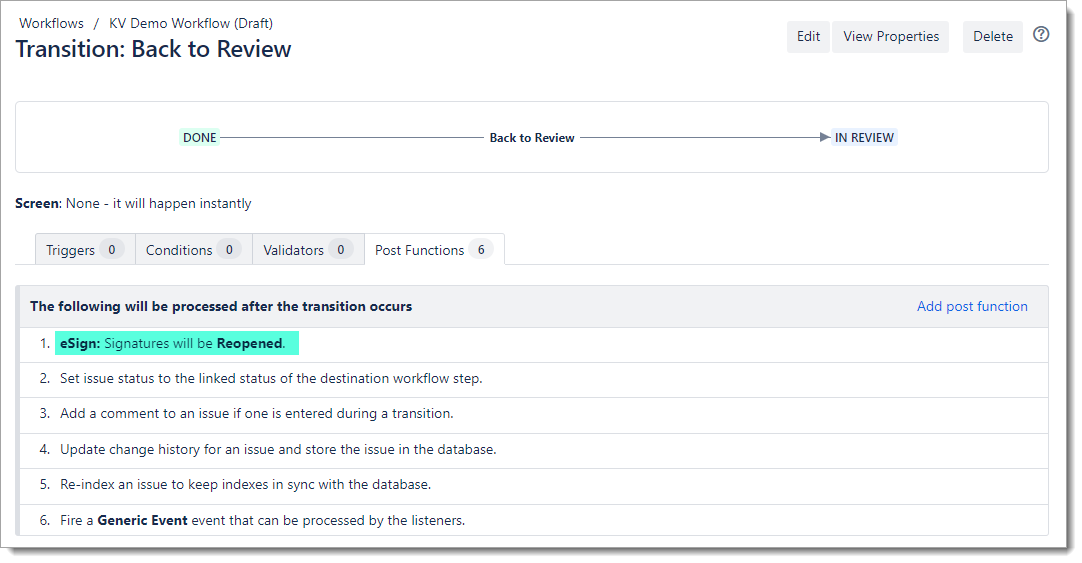Image resolution: width=1082 pixels, height=563 pixels.
Task: Select the Add a comment post function
Action: 256,414
